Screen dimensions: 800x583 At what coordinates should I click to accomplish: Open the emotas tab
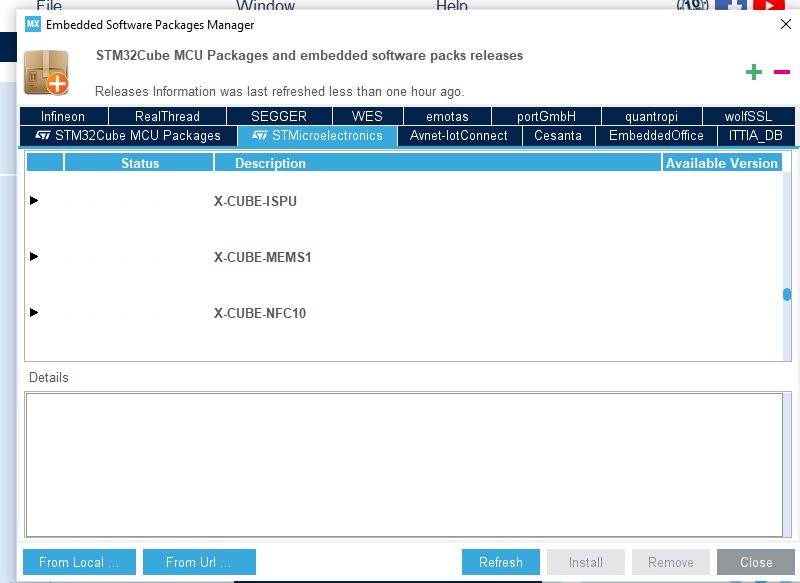point(447,116)
